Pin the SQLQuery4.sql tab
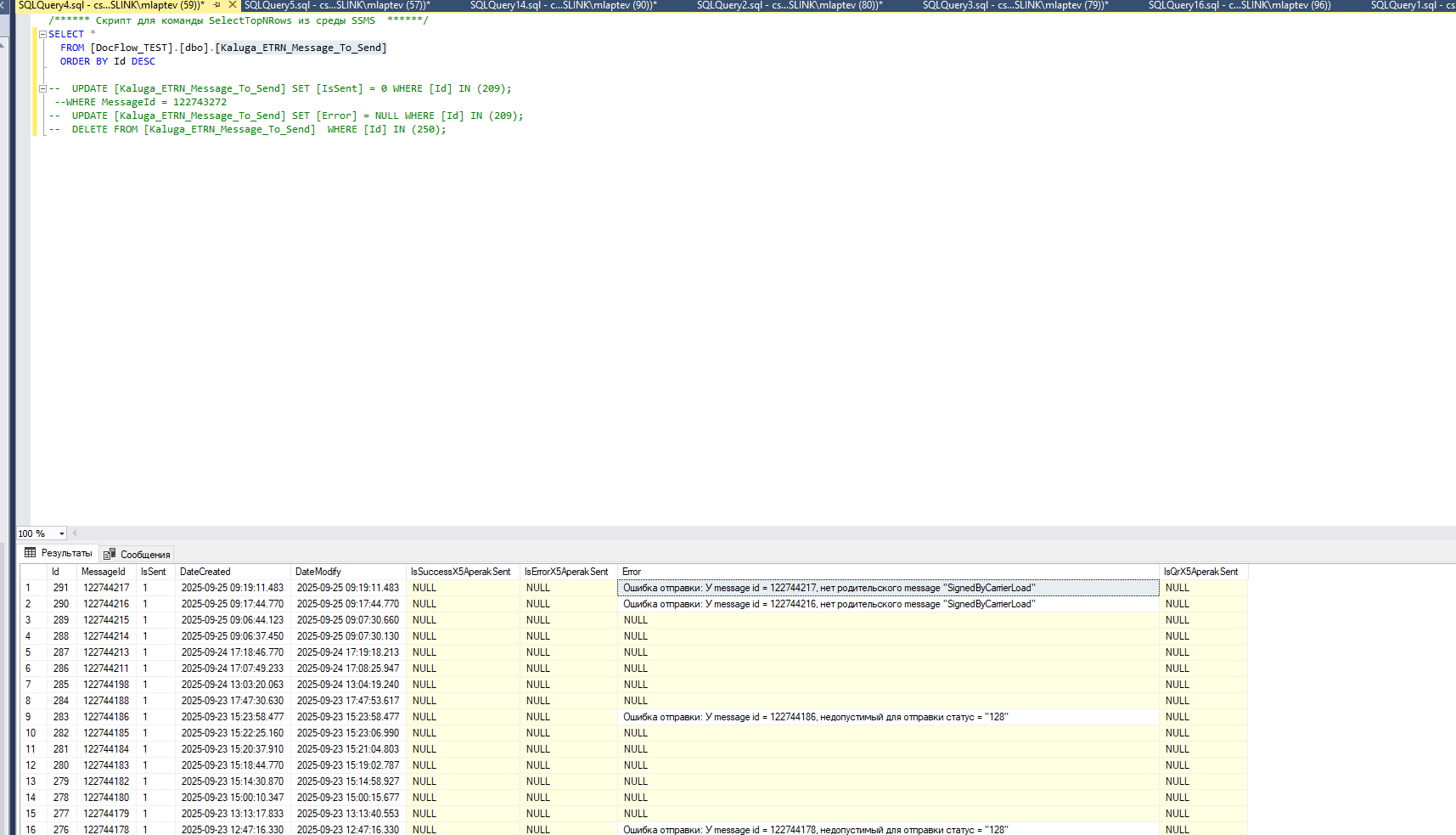 217,5
